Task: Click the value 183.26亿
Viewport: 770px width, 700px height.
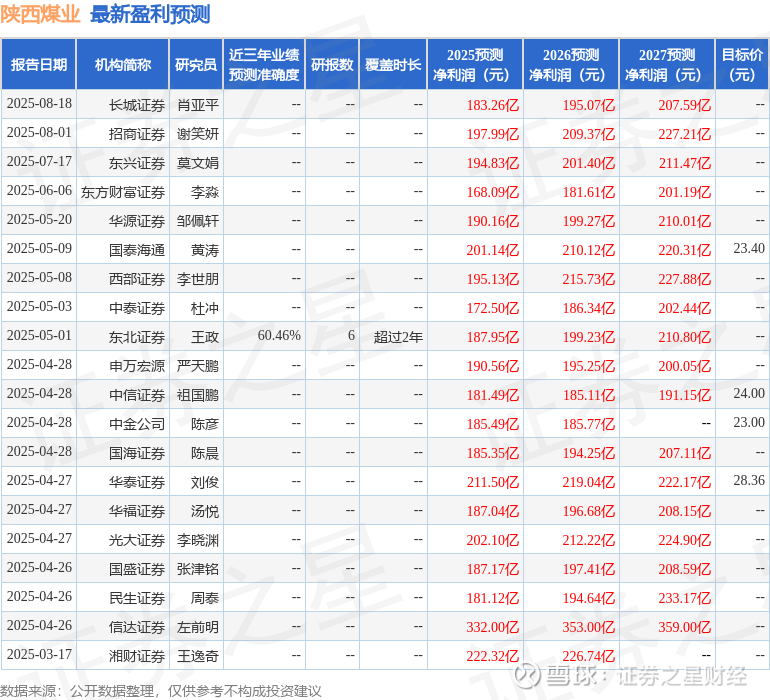Action: tap(493, 105)
